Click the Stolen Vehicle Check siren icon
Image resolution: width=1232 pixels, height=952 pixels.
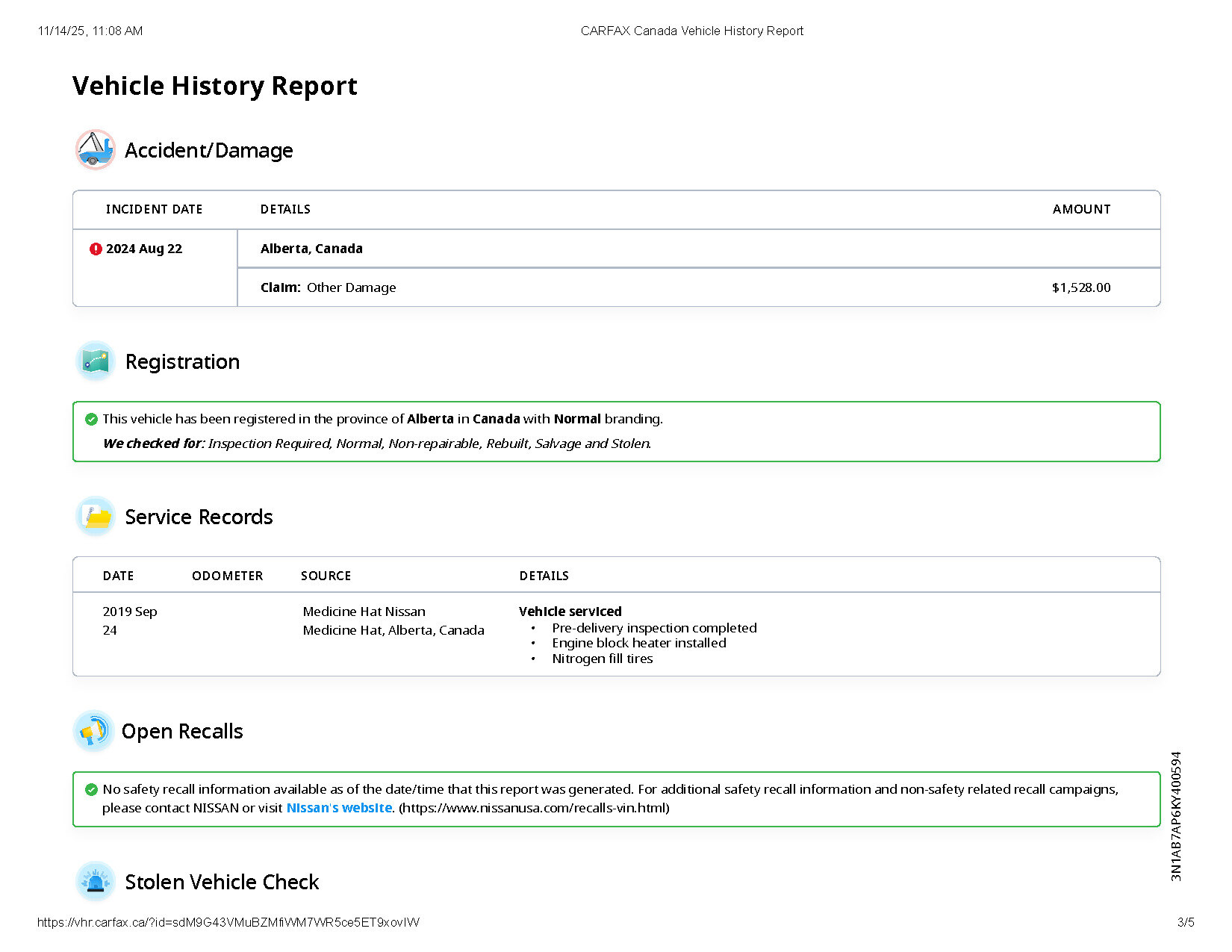96,882
